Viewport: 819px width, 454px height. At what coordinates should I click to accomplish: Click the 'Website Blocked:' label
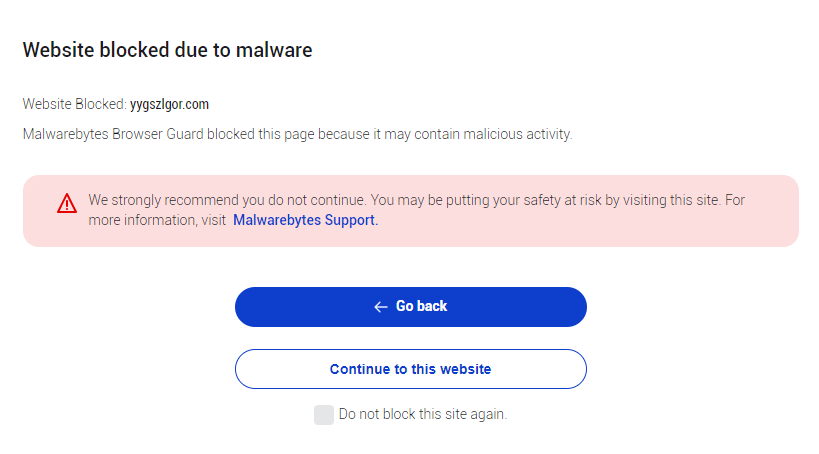(x=74, y=104)
